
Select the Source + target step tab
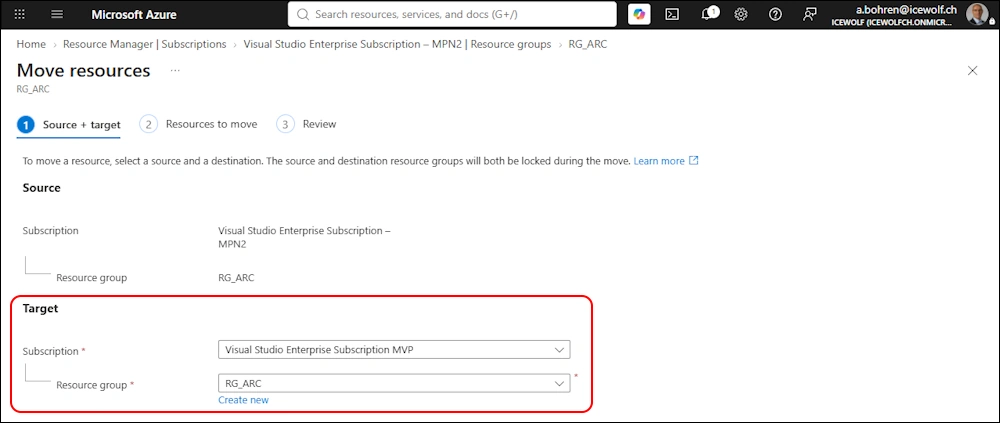[69, 125]
